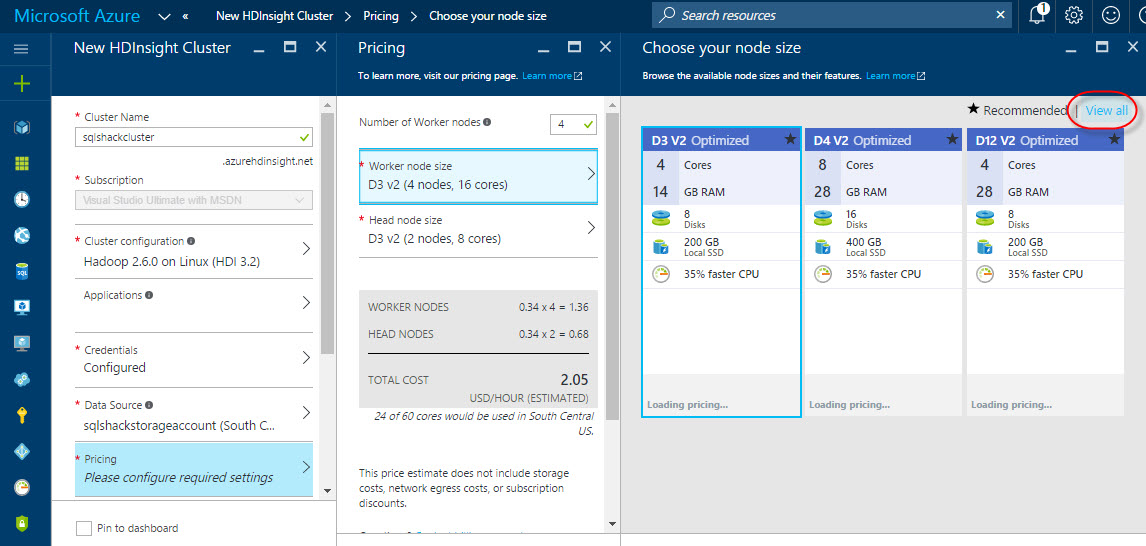Viewport: 1146px width, 546px height.
Task: Open Head node size selection
Action: (x=478, y=230)
